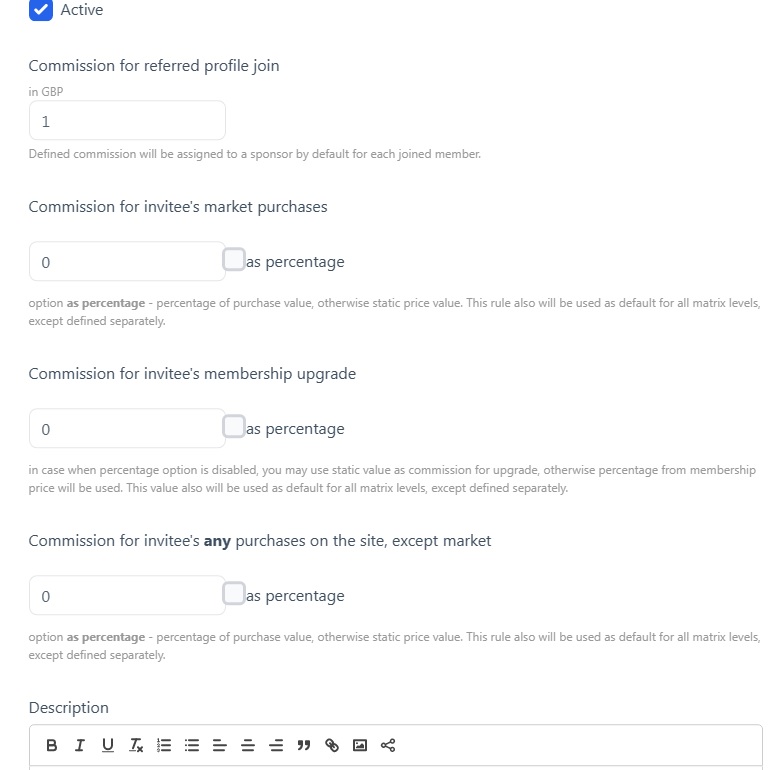Focus the referred profile join commission field
The width and height of the screenshot is (776, 770).
pos(127,121)
